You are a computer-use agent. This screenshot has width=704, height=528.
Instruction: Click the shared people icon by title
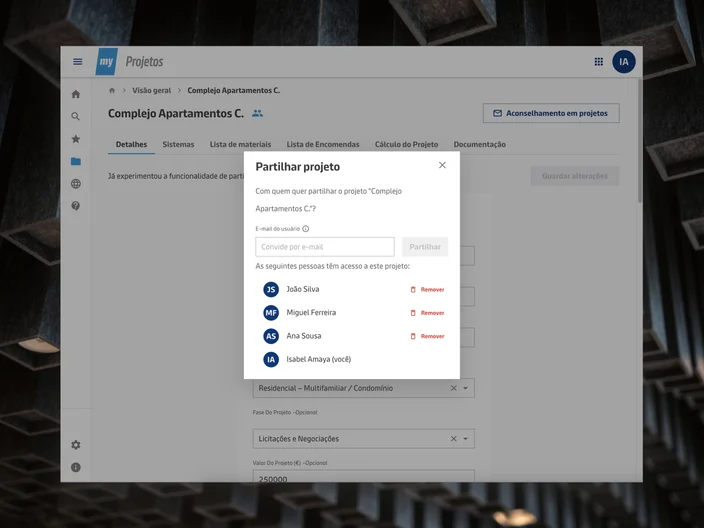coord(257,114)
